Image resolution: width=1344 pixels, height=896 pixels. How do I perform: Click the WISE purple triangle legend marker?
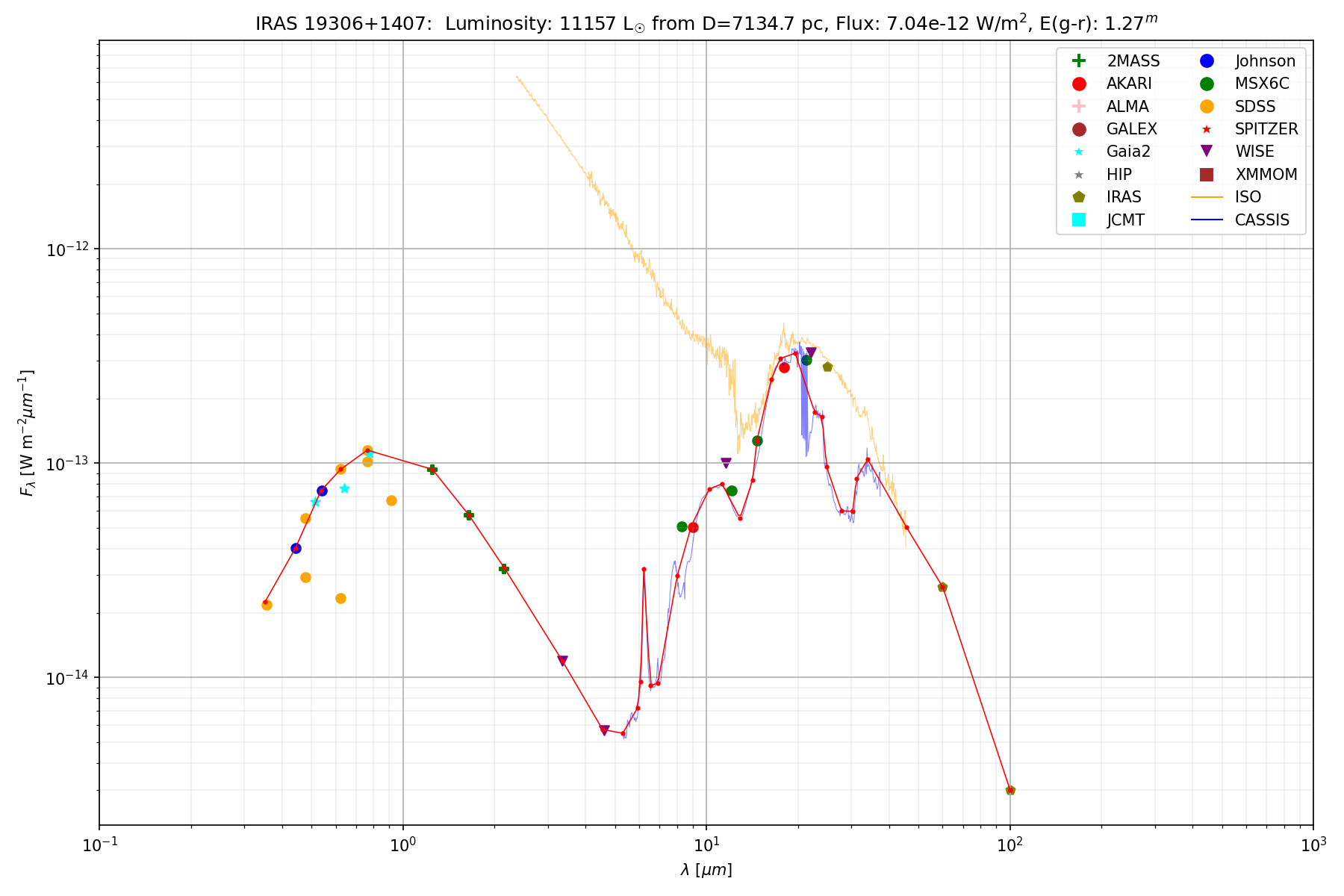[1206, 152]
